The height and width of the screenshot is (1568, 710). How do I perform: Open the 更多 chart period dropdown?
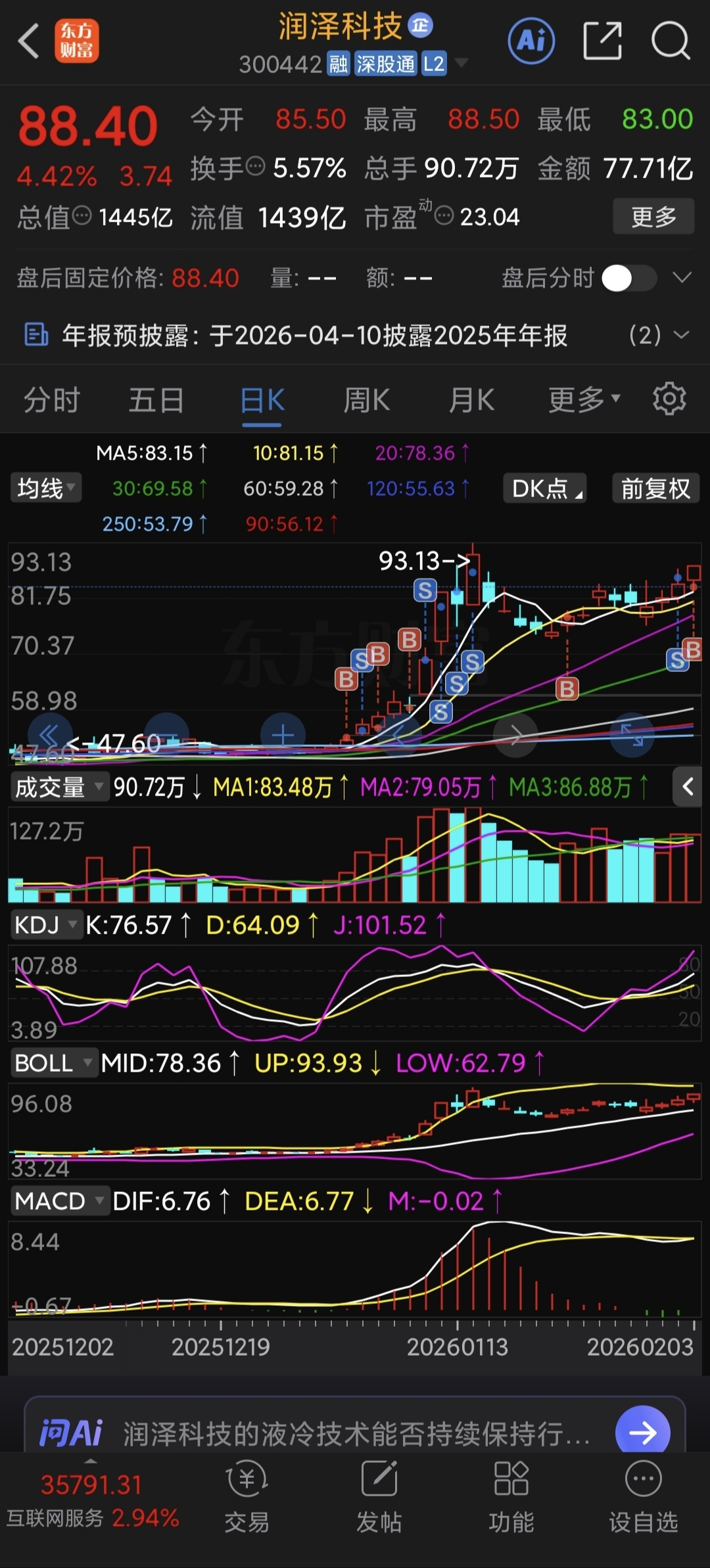coord(584,399)
